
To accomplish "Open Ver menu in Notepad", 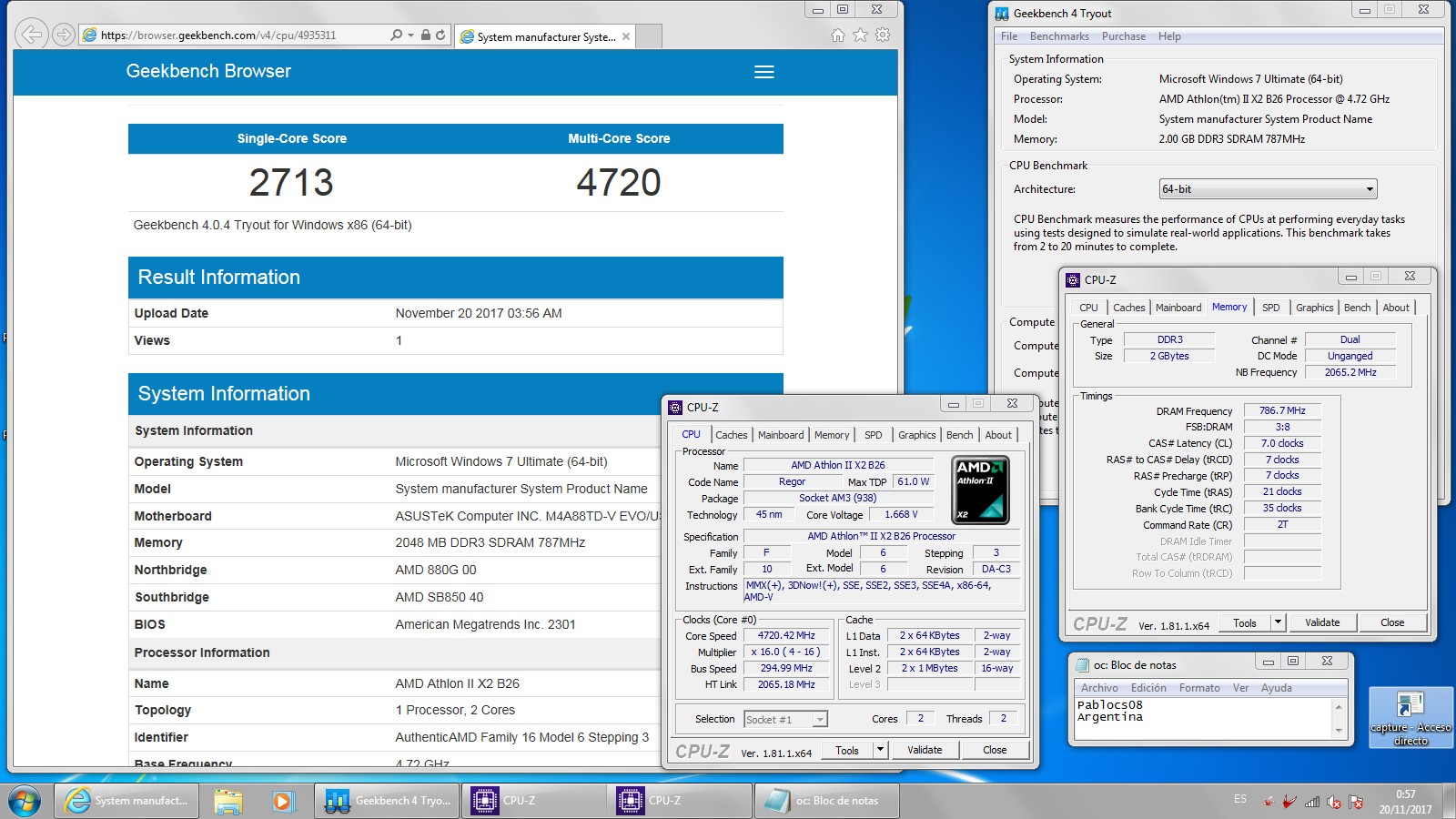I will 1240,688.
